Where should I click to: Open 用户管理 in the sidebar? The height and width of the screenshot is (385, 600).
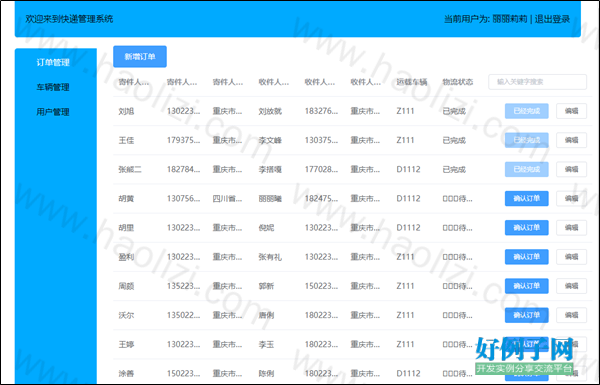(x=53, y=112)
